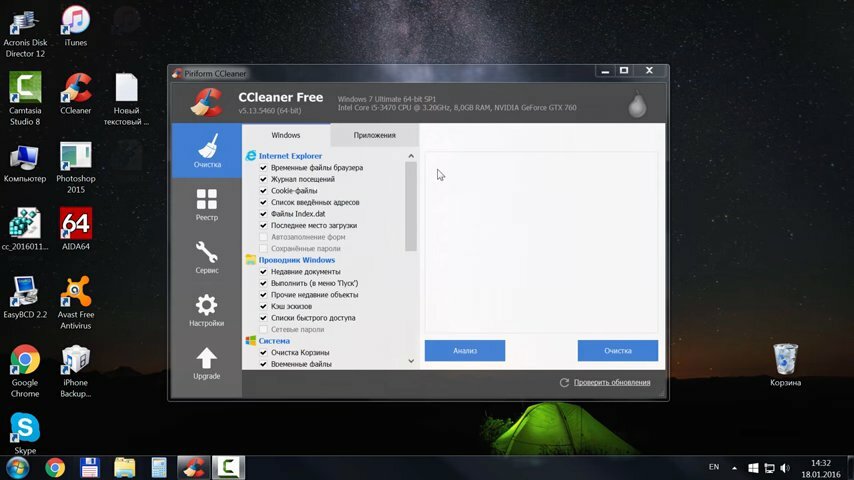Screen dimensions: 854x480
Task: Open the Настройки settings section
Action: point(207,310)
